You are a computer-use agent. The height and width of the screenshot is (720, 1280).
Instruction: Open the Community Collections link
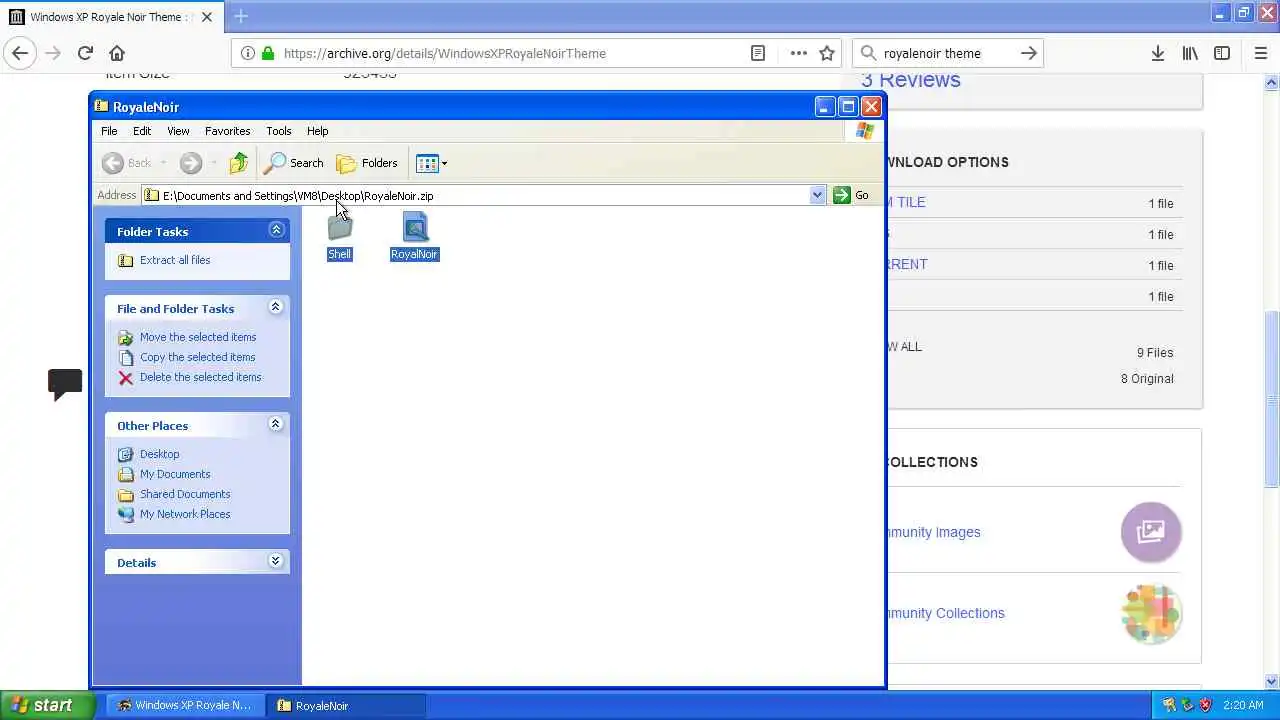point(945,613)
